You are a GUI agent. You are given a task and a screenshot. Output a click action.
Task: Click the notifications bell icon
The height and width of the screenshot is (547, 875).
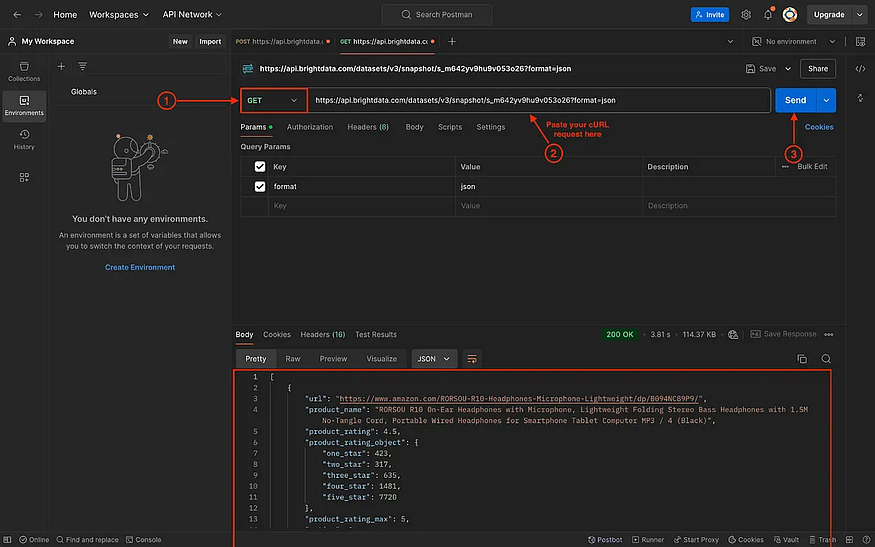768,15
